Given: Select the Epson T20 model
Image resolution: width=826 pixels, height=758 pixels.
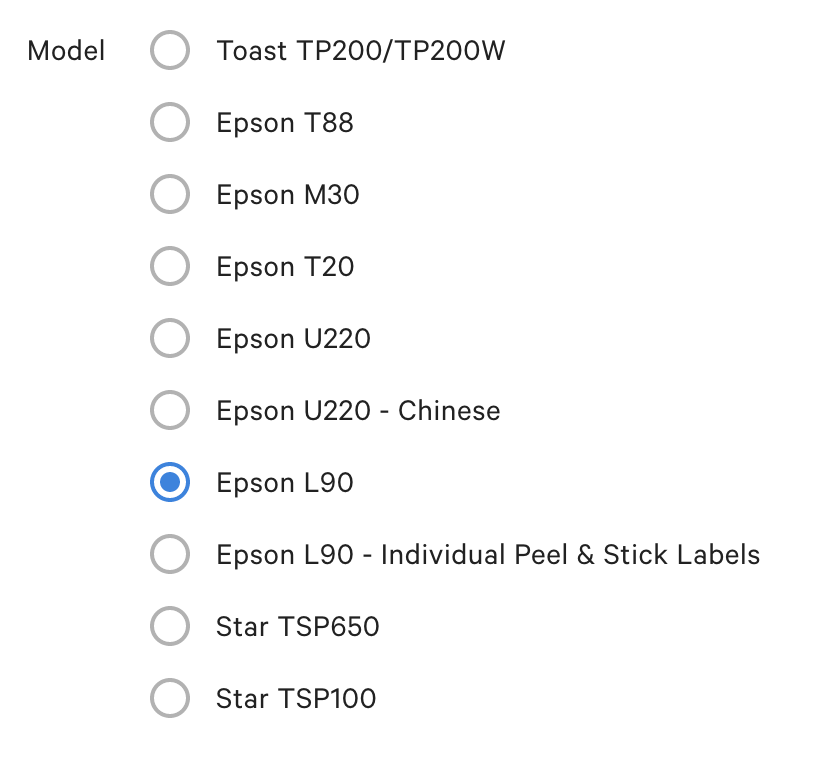Looking at the screenshot, I should click(170, 266).
